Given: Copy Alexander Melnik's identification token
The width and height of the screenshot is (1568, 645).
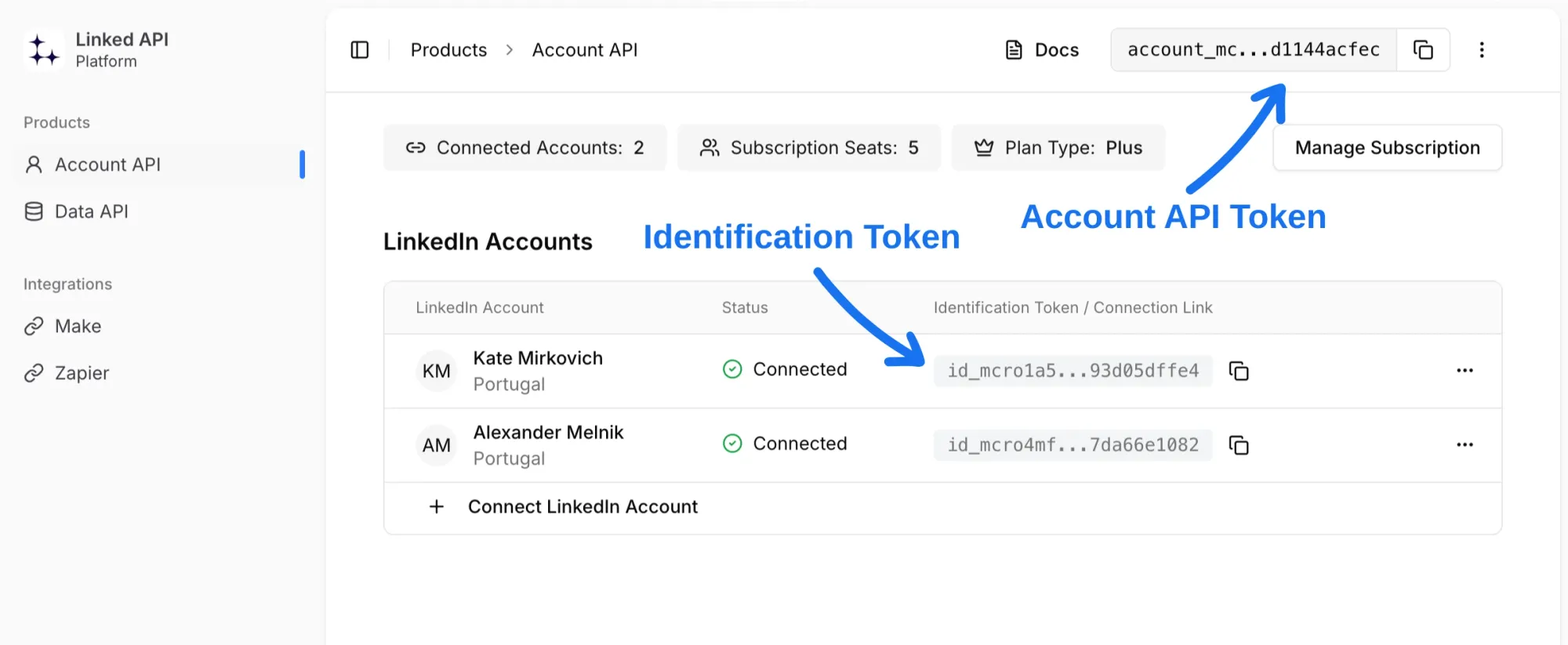Looking at the screenshot, I should coord(1239,445).
